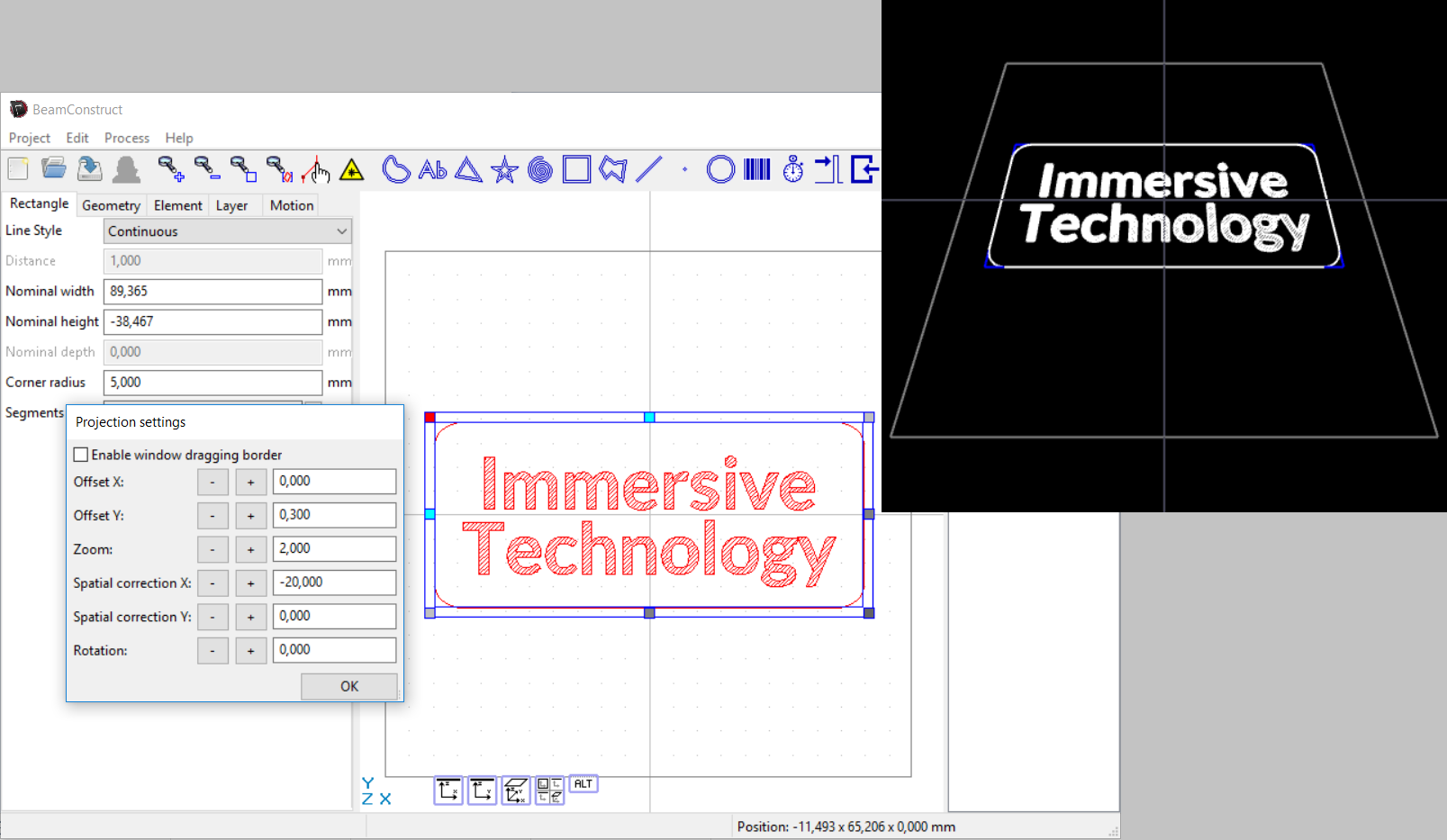Enable window dragging border checkbox

(x=81, y=455)
